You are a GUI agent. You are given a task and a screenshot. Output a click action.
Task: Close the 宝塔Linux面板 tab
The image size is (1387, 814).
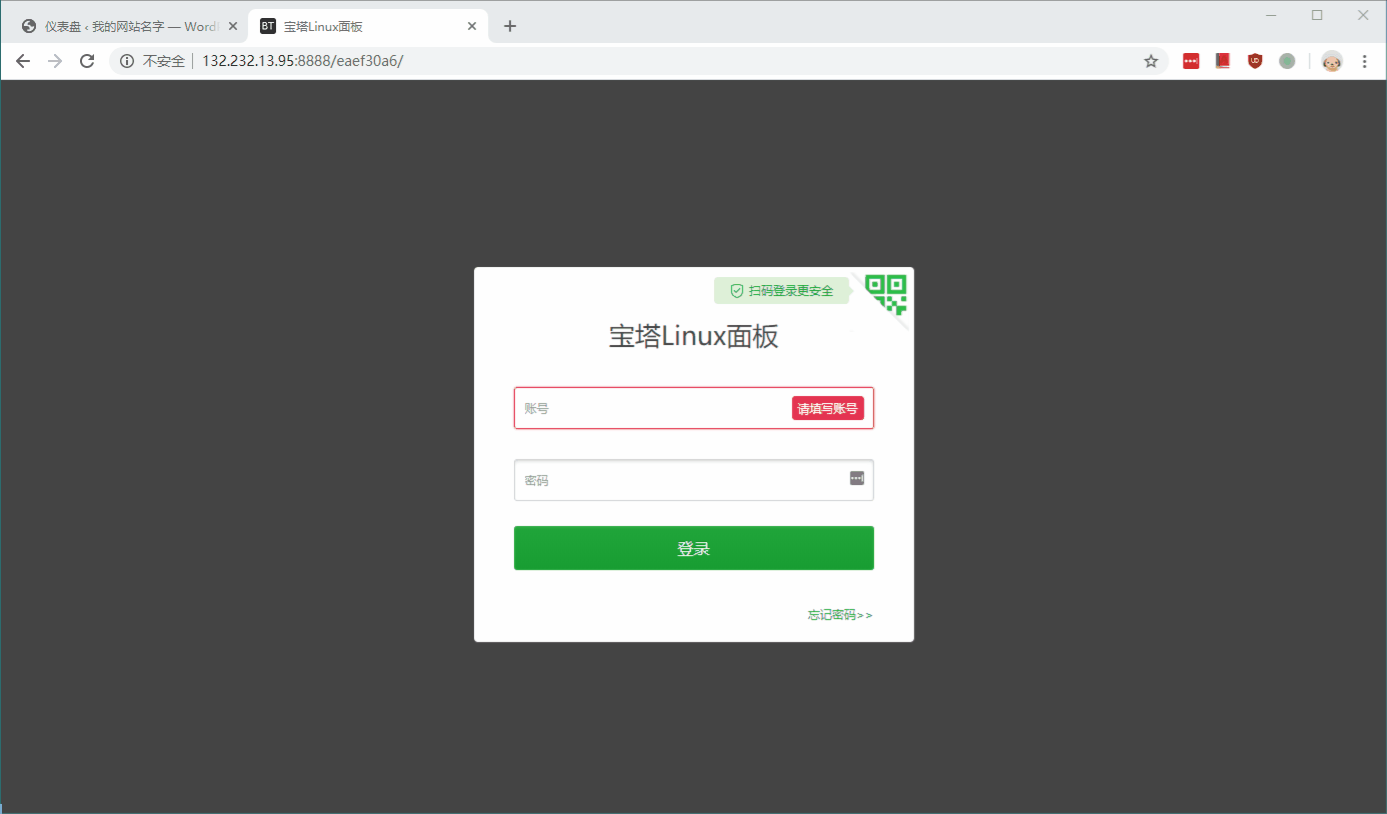[472, 26]
